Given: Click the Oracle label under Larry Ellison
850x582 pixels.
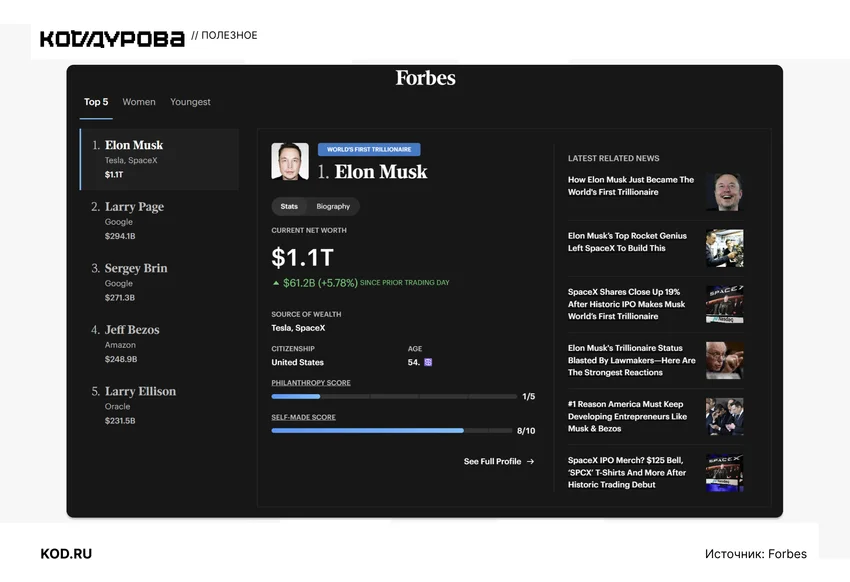Looking at the screenshot, I should (117, 406).
